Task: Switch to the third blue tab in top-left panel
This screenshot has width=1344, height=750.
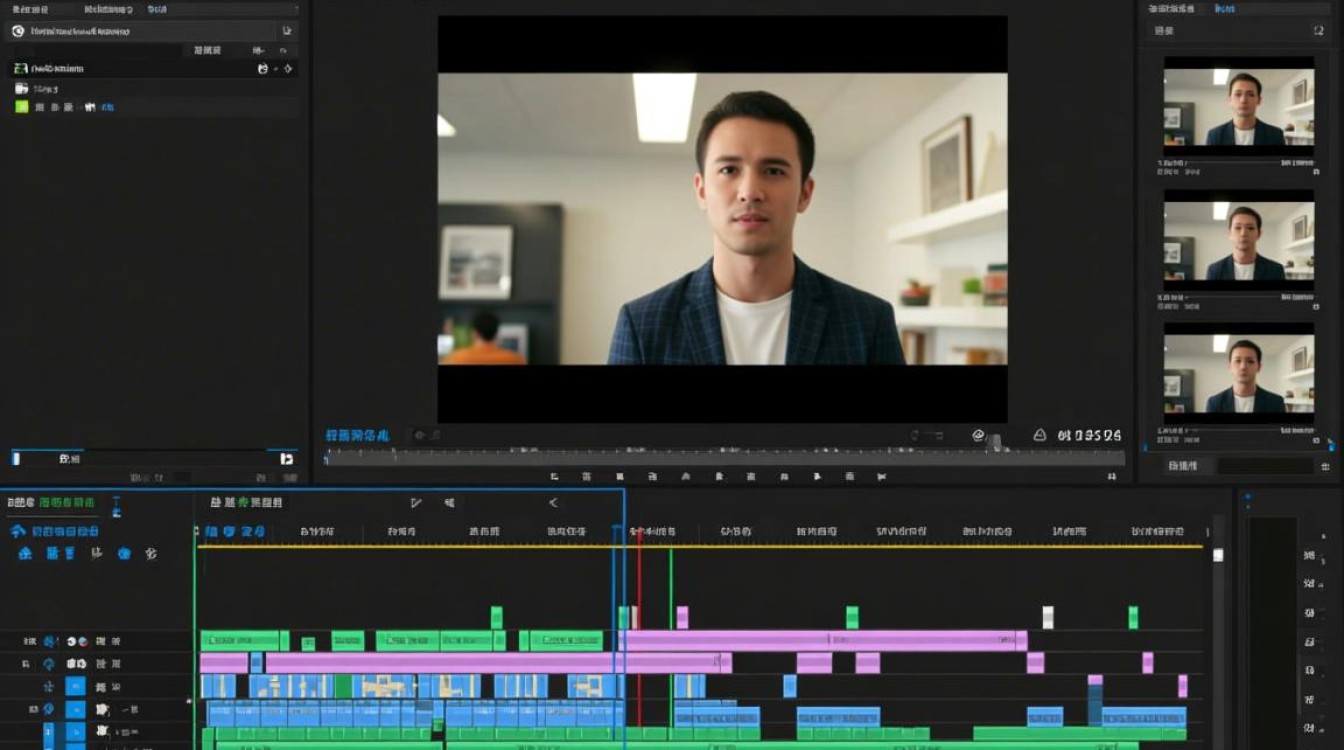Action: pos(157,8)
